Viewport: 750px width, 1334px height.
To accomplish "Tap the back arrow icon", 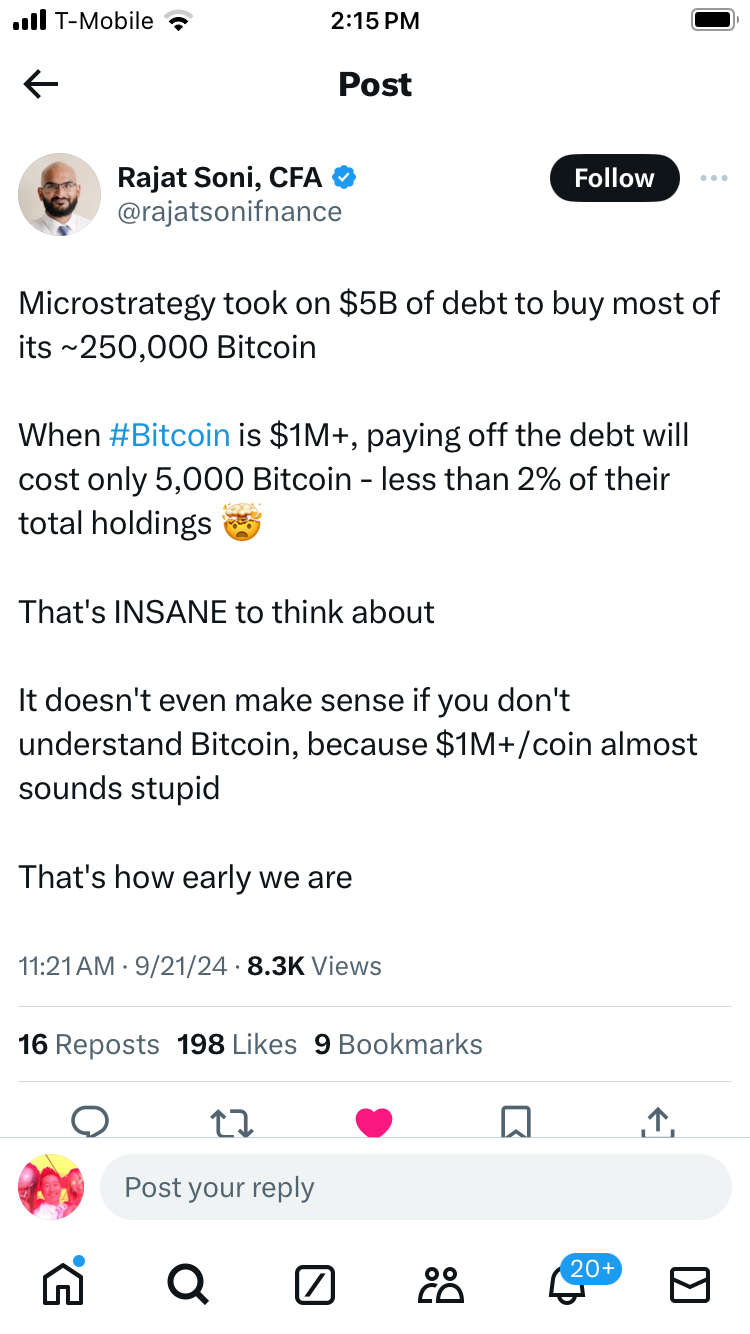I will (41, 85).
